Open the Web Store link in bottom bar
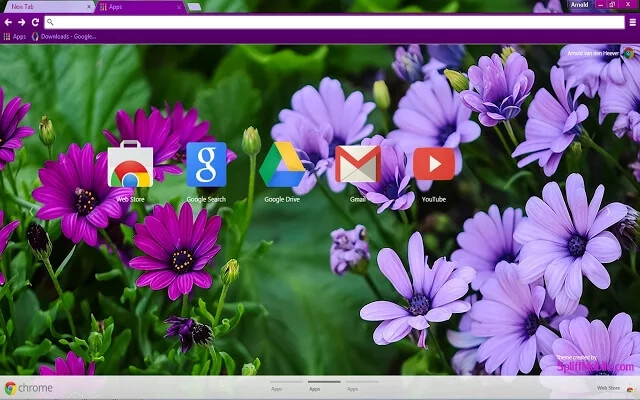The image size is (640, 400). click(609, 388)
